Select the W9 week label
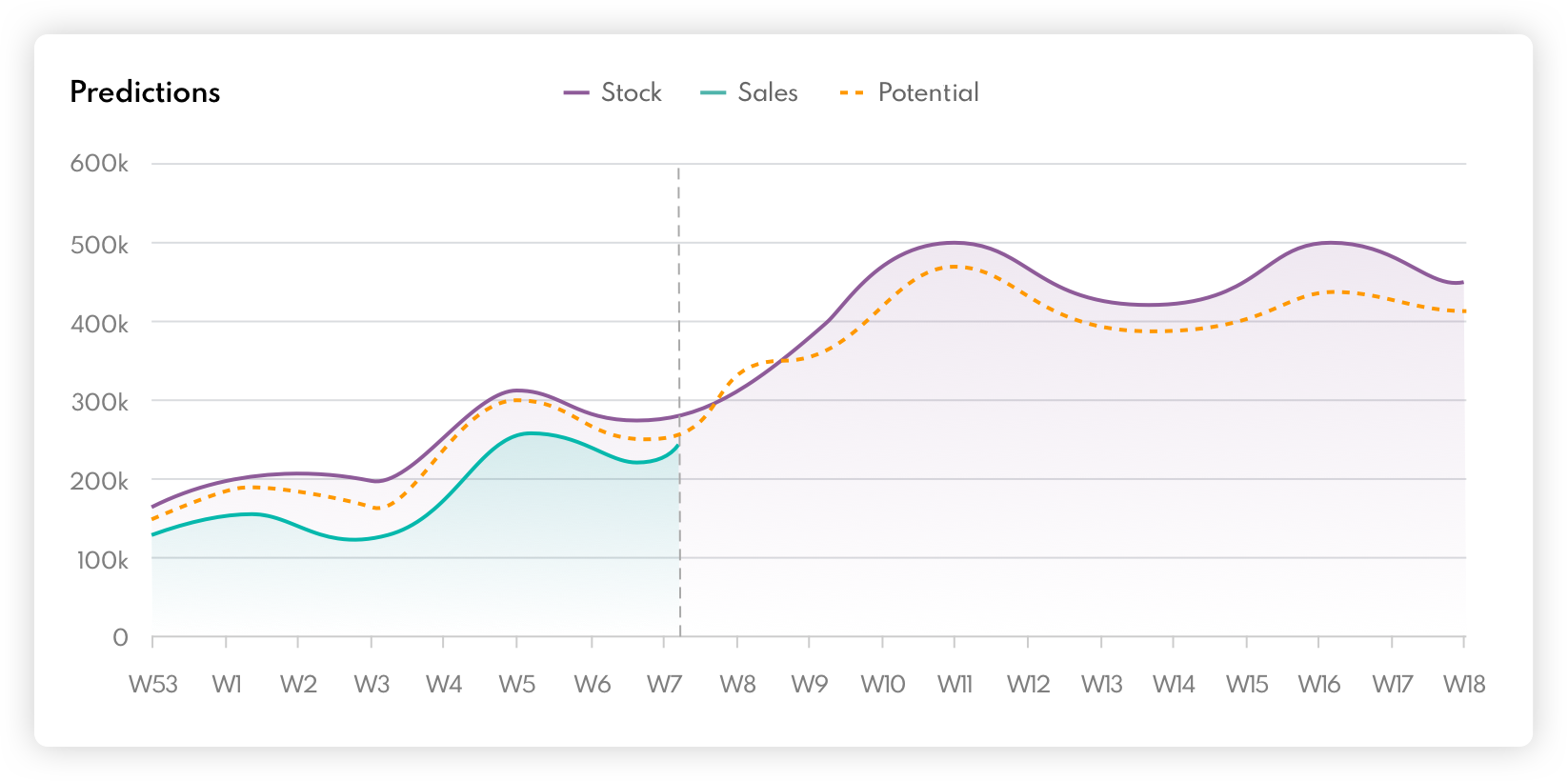Viewport: 1568px width, 781px height. click(x=809, y=684)
